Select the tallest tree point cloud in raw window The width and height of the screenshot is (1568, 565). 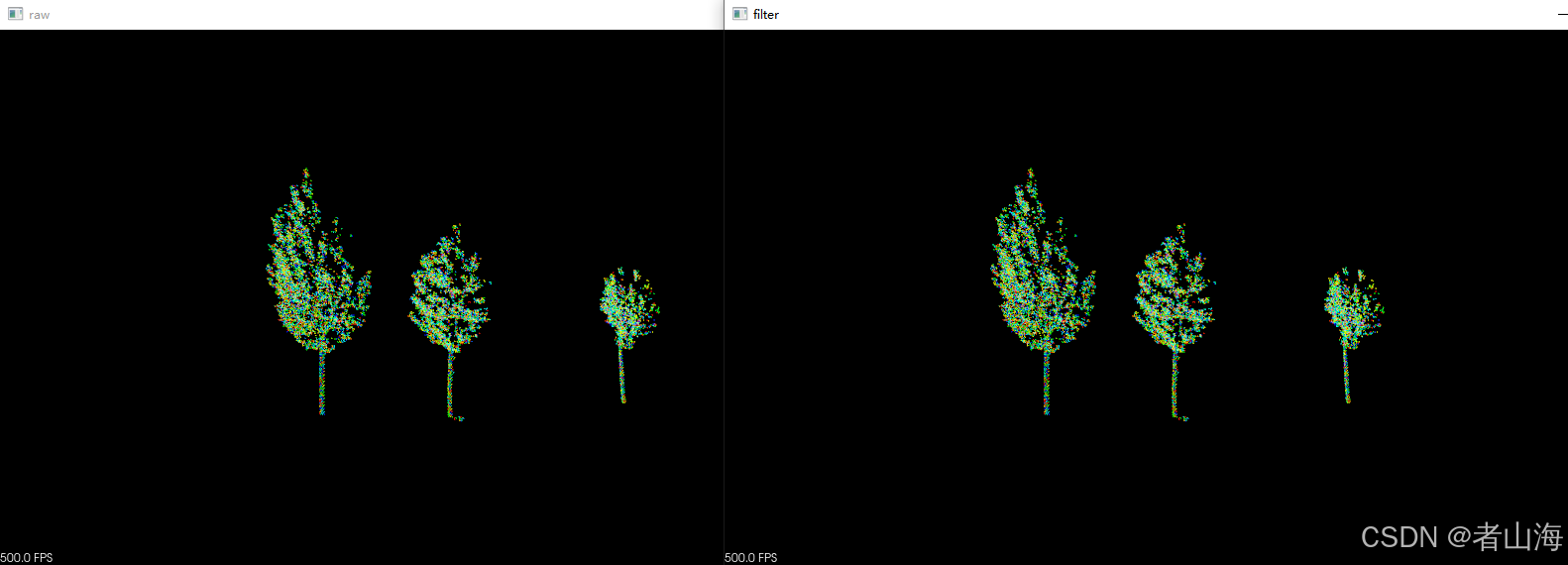pyautogui.click(x=319, y=291)
